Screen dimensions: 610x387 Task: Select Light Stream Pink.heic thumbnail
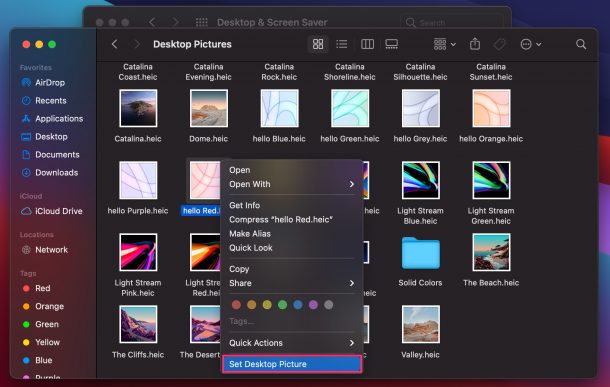click(138, 252)
